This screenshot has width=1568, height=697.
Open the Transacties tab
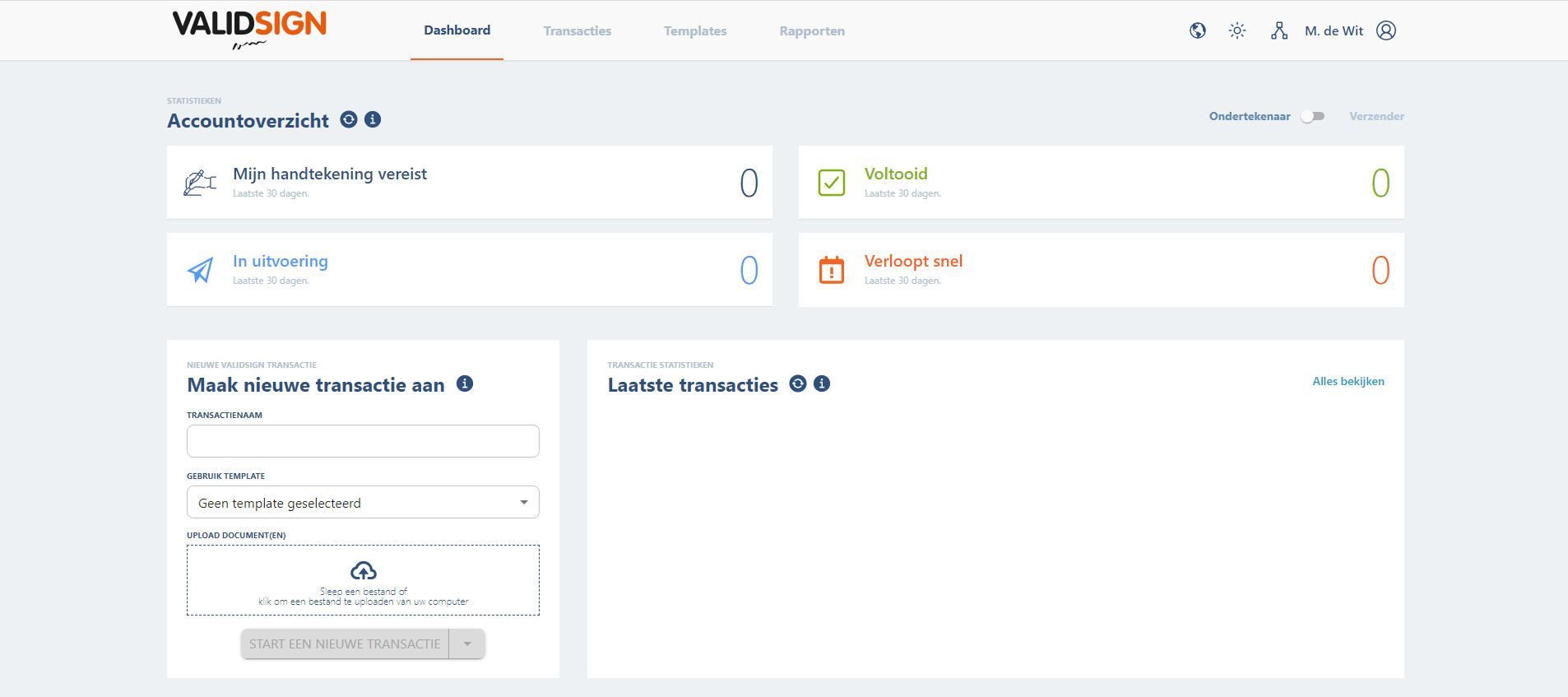point(578,31)
